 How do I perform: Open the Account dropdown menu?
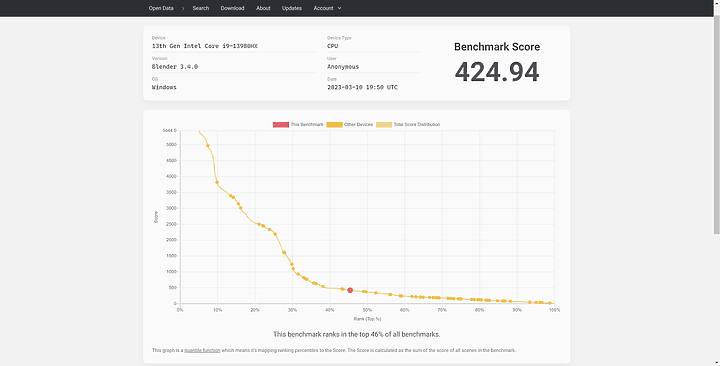pyautogui.click(x=327, y=8)
